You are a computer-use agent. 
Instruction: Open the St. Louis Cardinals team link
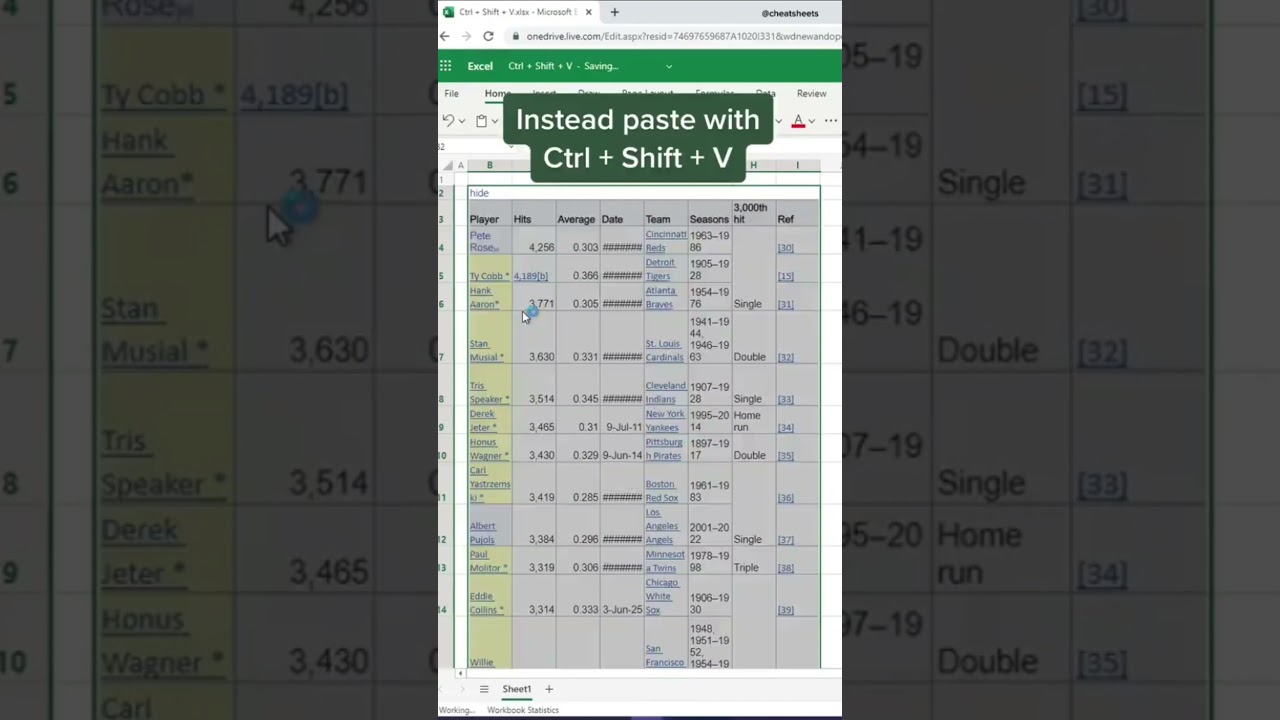click(665, 350)
